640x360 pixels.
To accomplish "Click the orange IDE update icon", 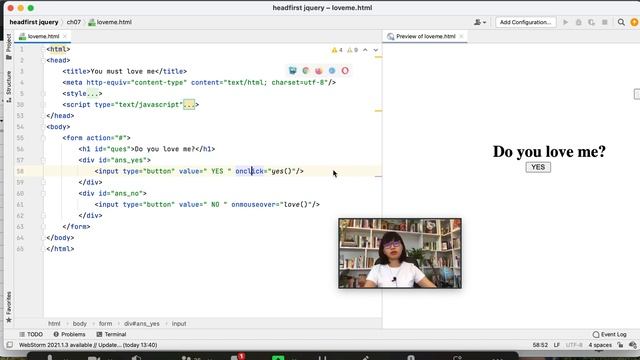I will click(634, 22).
